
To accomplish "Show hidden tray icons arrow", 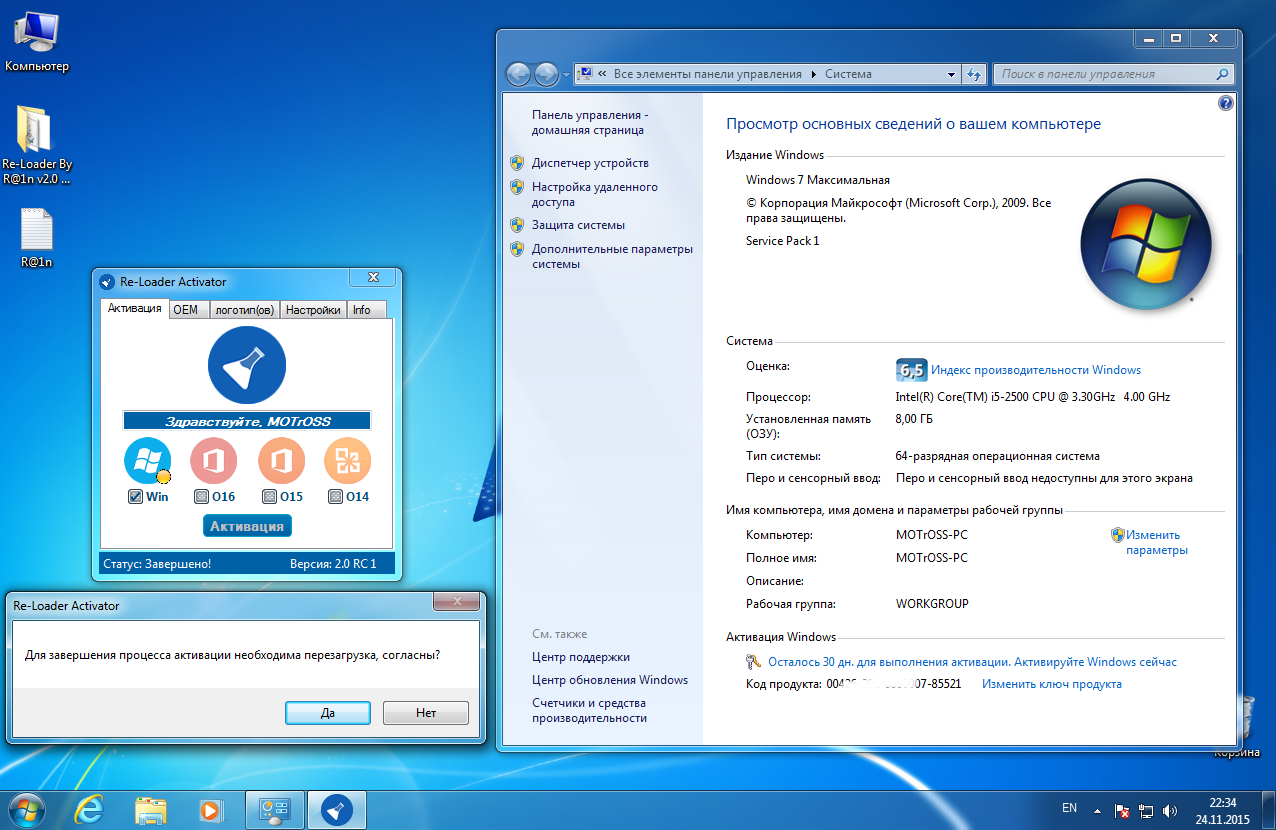I will click(1097, 810).
